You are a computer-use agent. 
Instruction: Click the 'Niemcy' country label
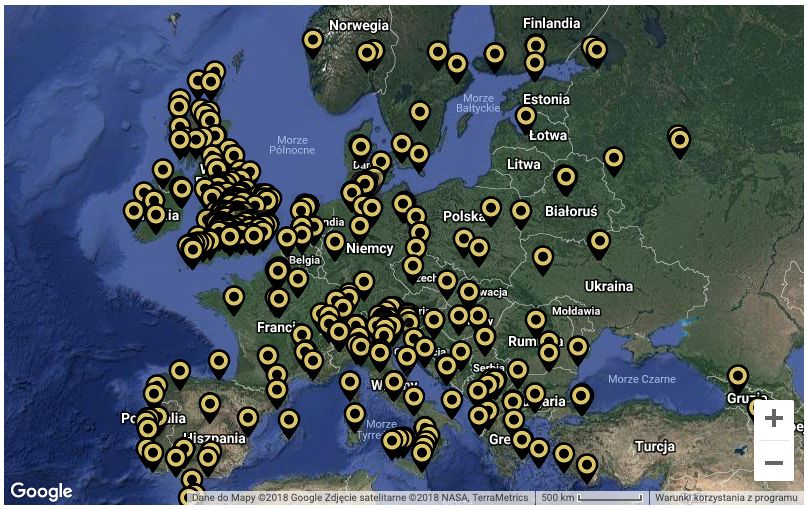370,249
